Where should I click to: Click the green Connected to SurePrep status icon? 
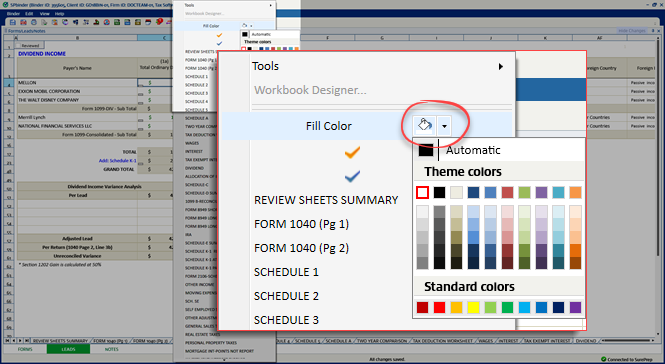[x=604, y=359]
